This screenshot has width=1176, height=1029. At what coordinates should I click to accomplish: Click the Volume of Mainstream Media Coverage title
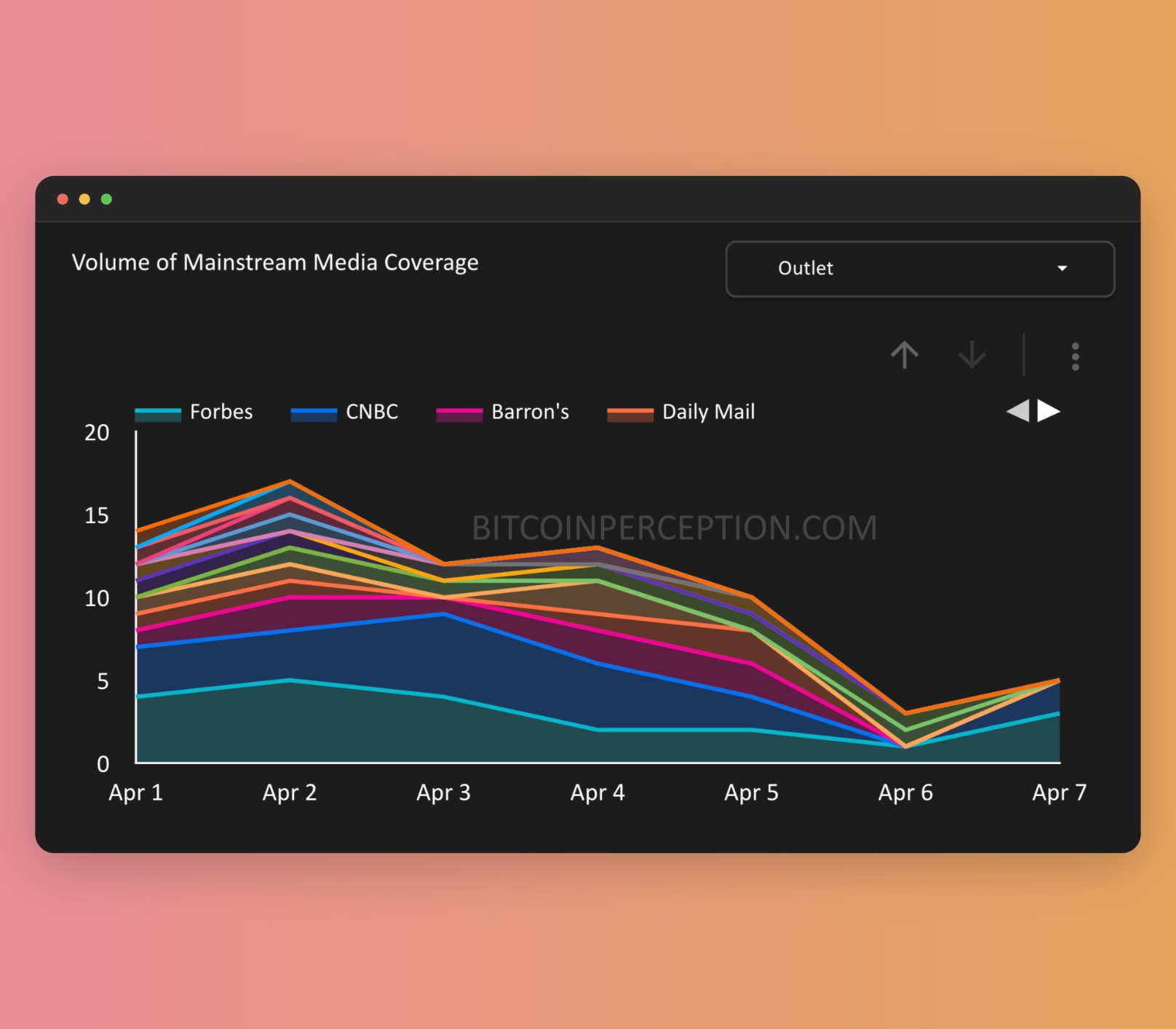(275, 262)
